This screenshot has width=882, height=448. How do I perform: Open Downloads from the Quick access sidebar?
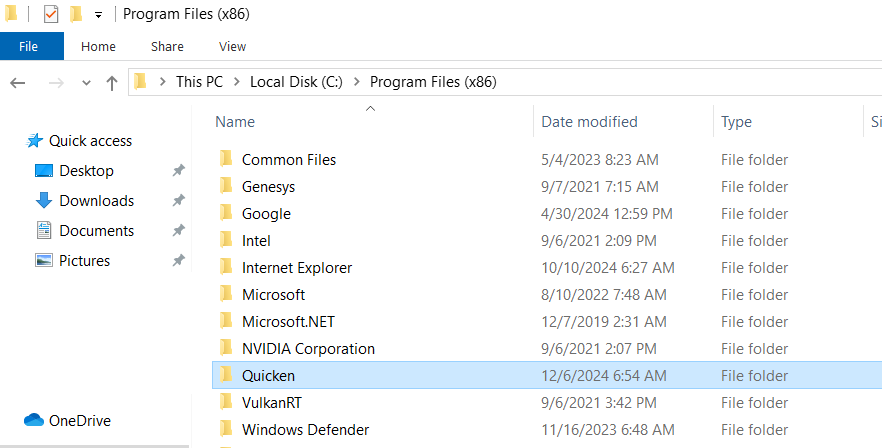(x=96, y=201)
